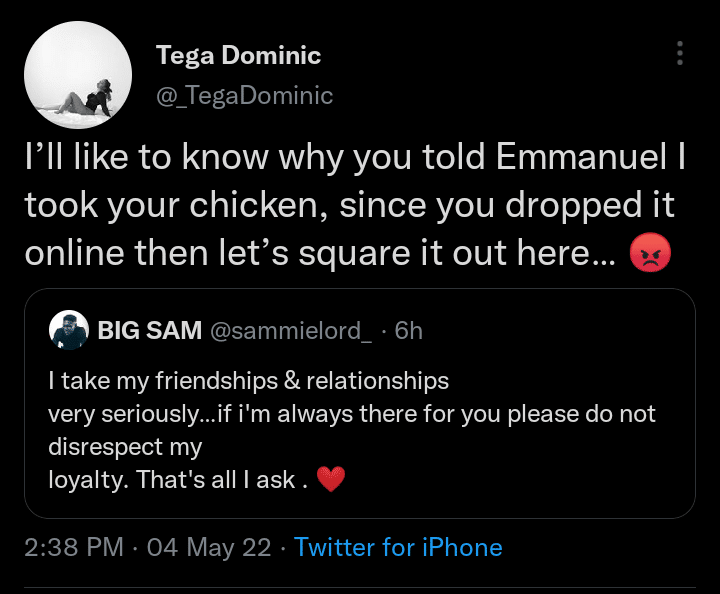Viewport: 720px width, 594px height.
Task: Click the "disrespect my" line in quoted tweet
Action: coord(125,446)
